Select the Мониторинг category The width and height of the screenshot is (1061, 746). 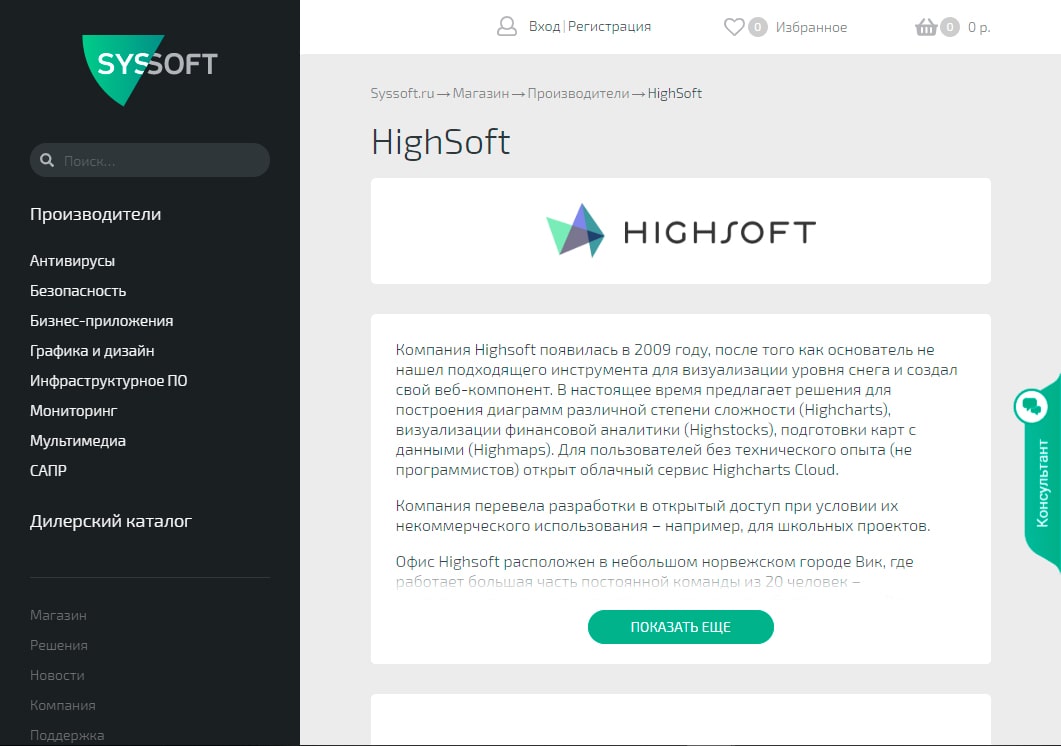tap(73, 410)
